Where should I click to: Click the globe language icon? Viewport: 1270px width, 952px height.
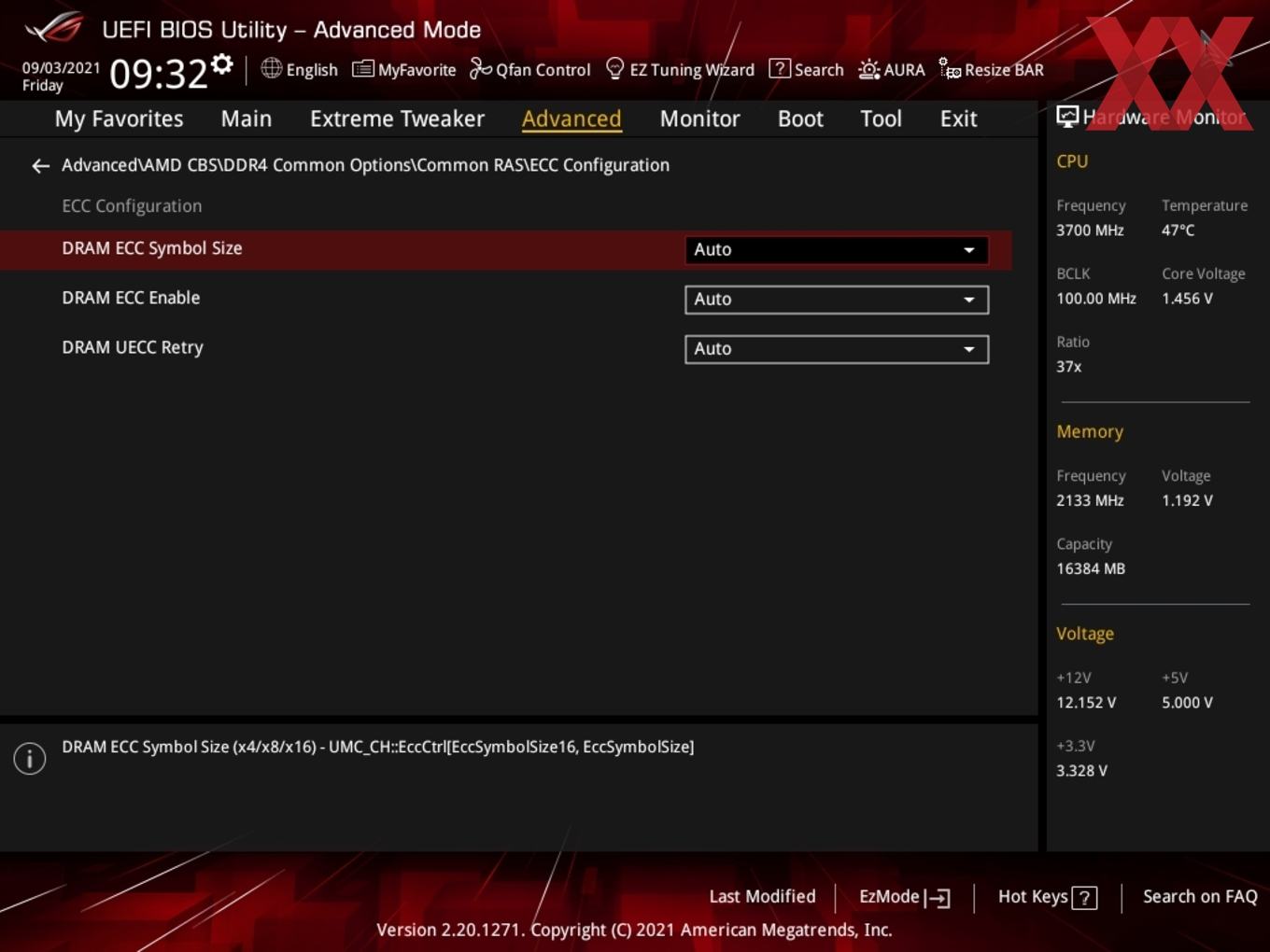[x=271, y=68]
